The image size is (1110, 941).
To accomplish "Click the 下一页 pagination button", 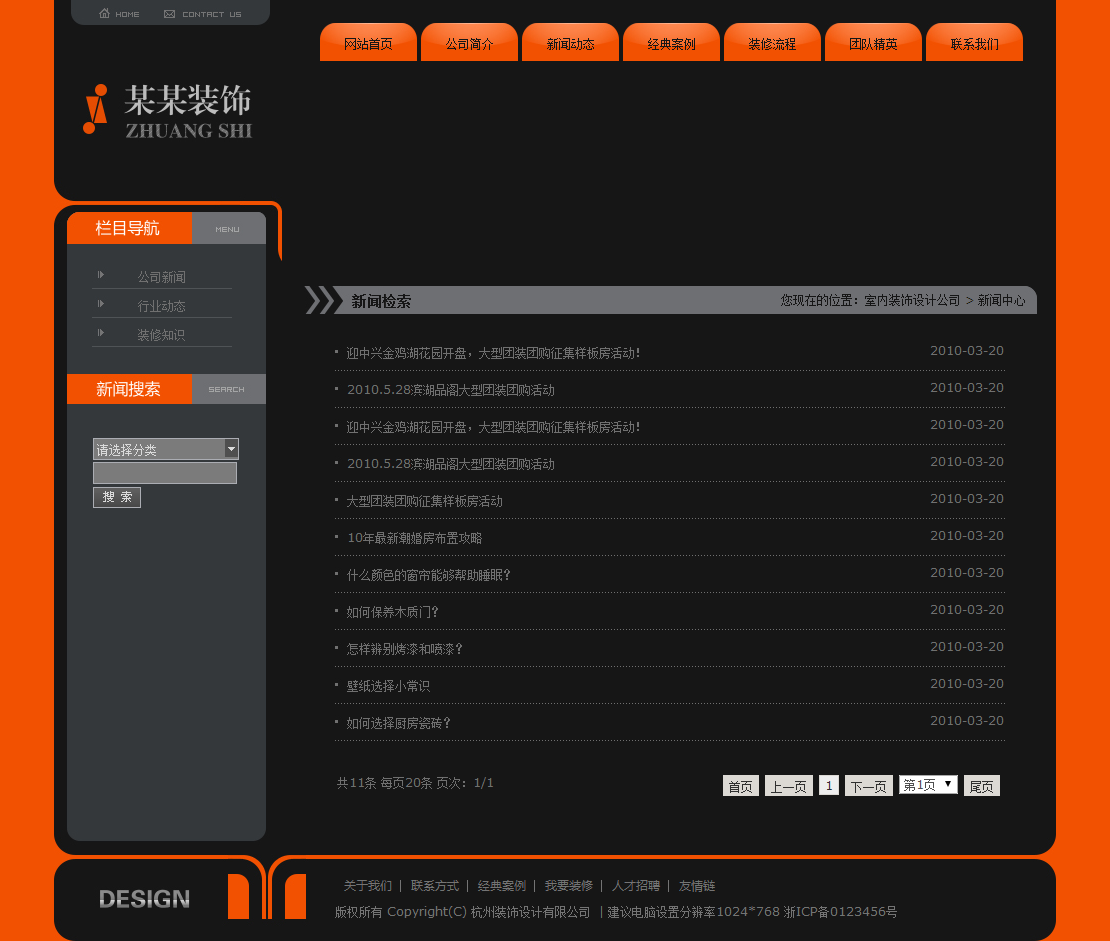I will pyautogui.click(x=868, y=785).
